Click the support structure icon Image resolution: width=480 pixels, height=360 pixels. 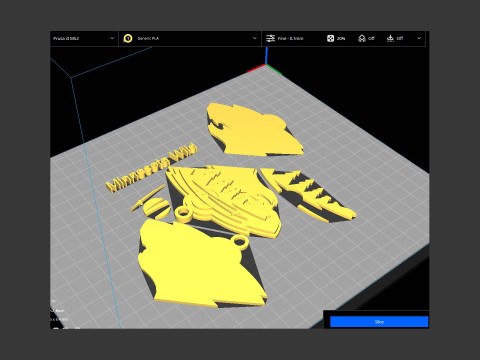(x=362, y=38)
